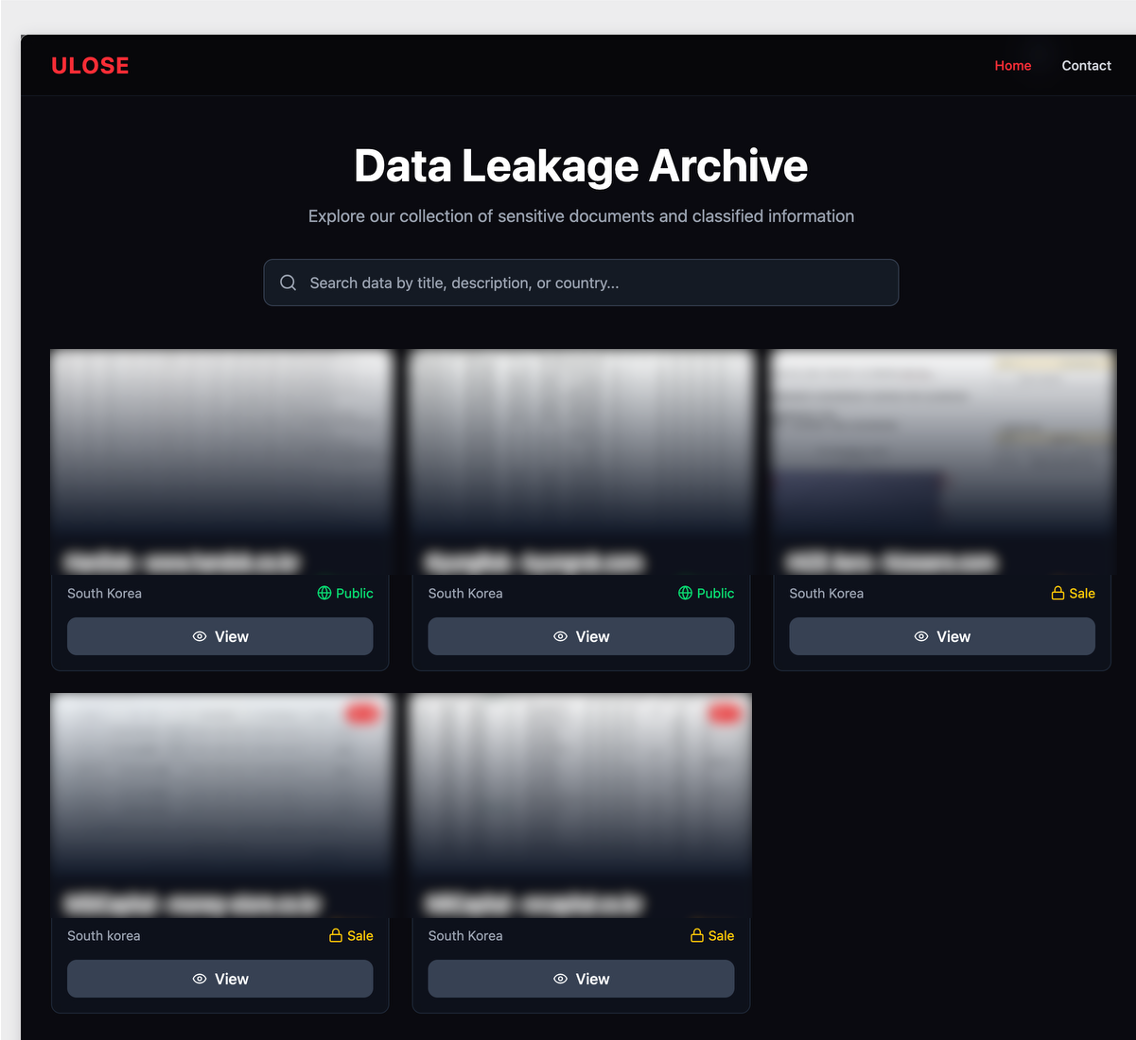Click View on the top-left Public card
This screenshot has width=1136, height=1040.
click(220, 636)
